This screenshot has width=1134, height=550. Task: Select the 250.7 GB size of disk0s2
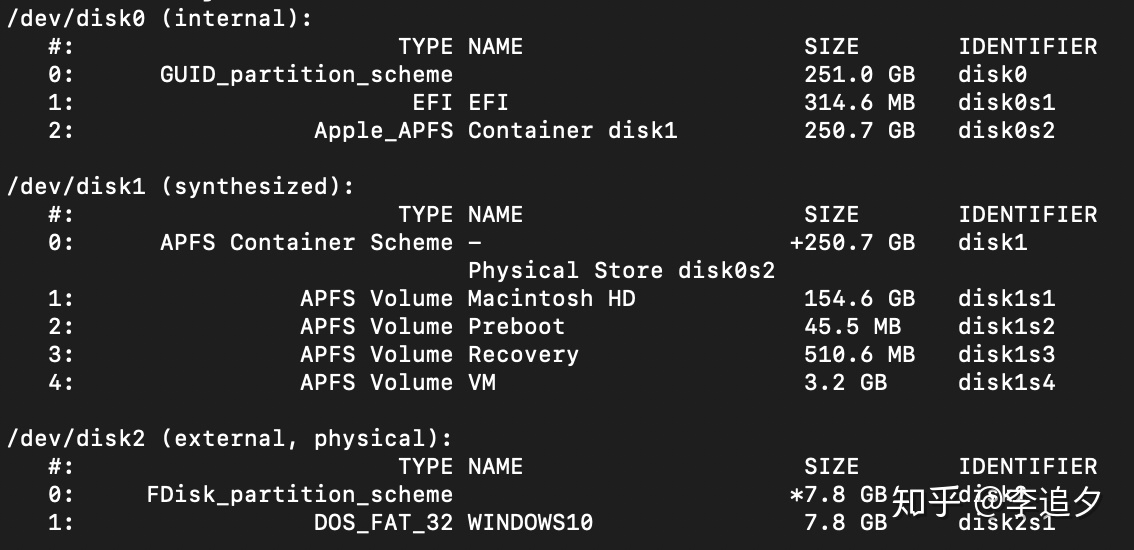860,131
